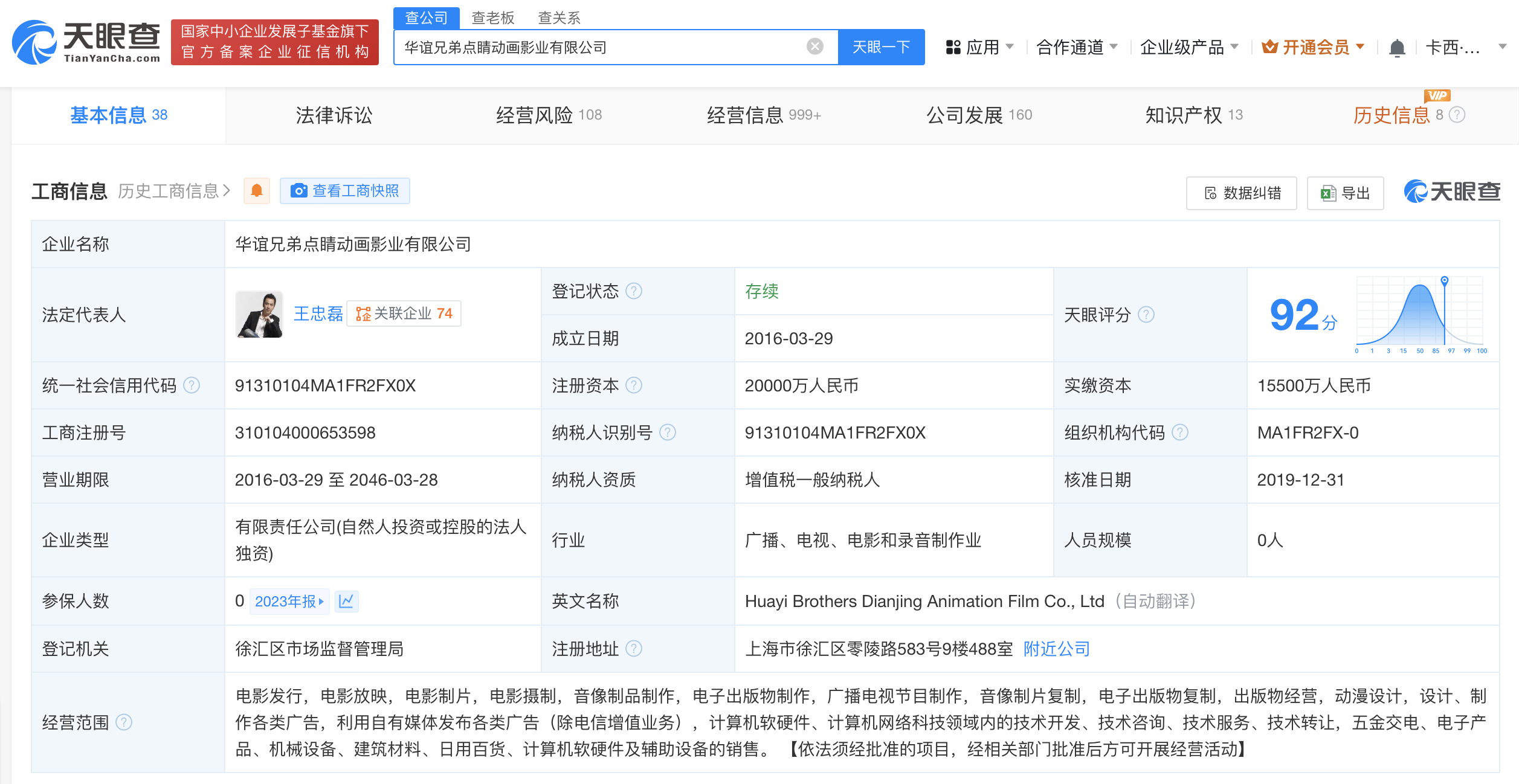The height and width of the screenshot is (784, 1519).
Task: Switch to the 法律诉讼 tab
Action: tap(334, 115)
